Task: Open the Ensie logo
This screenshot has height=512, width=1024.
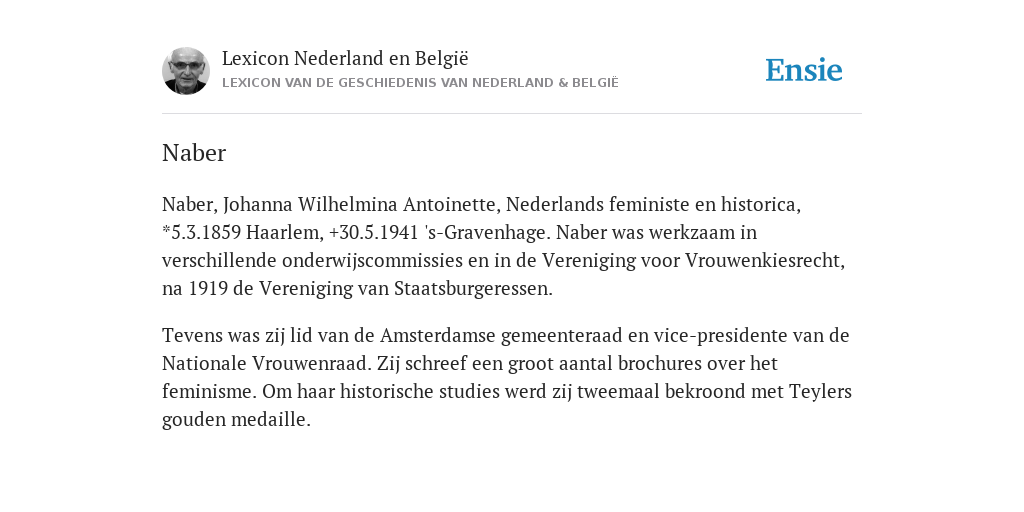Action: 804,70
